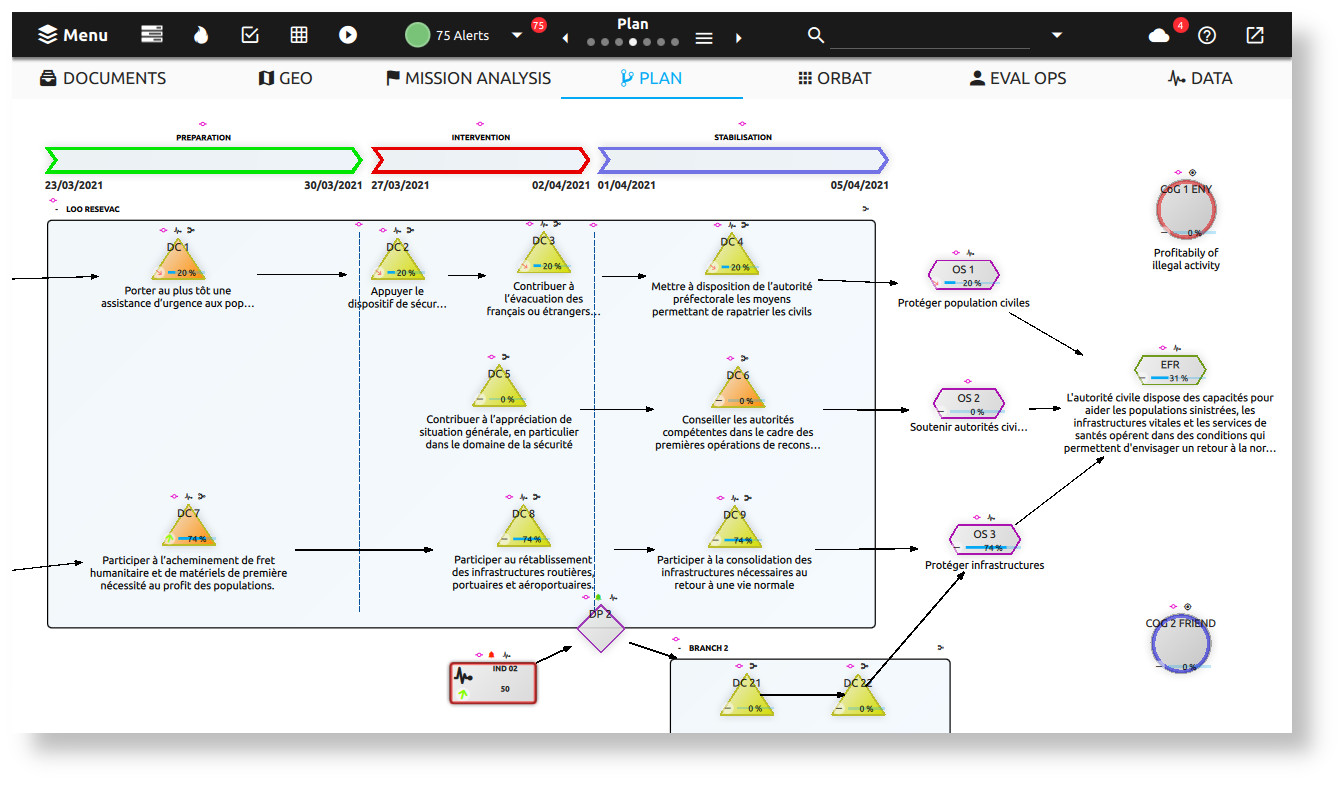Switch to the ORBAT tab
Image resolution: width=1344 pixels, height=785 pixels.
(x=835, y=77)
